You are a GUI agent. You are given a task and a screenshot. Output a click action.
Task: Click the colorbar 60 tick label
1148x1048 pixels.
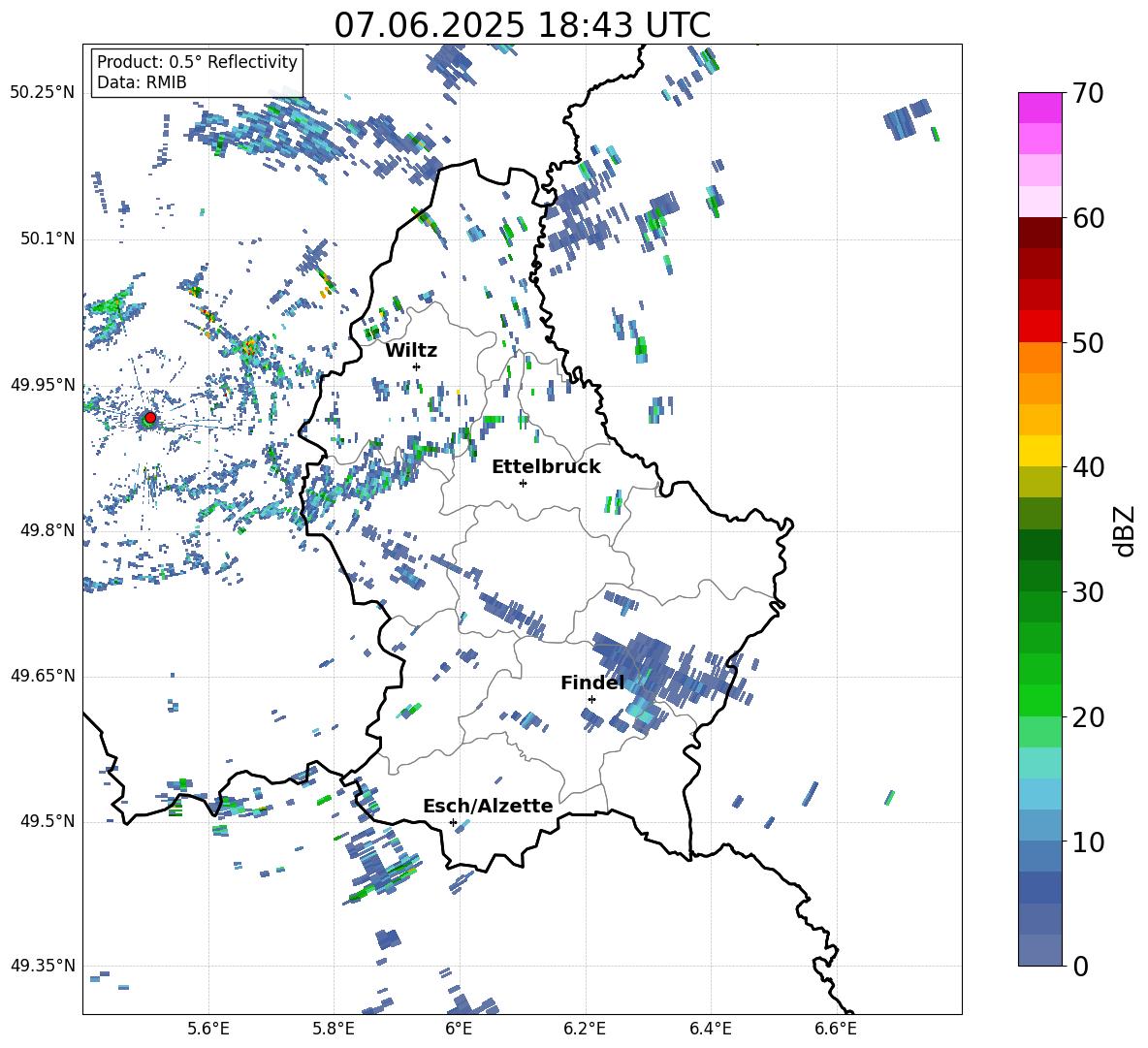click(1088, 218)
